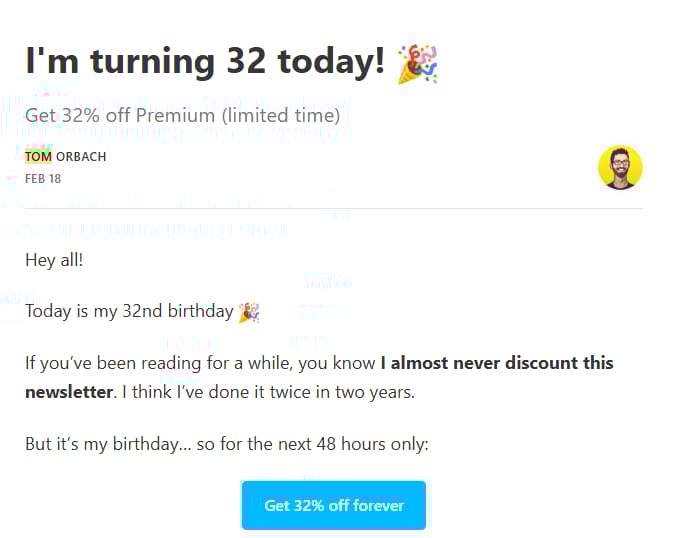
Task: Click the 'Hey all!' greeting line
Action: click(x=54, y=260)
